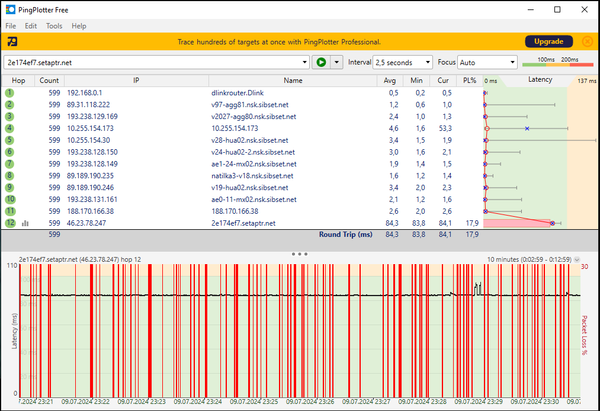Viewport: 600px width, 411px height.
Task: Open the dropdown arrow beside the start button
Action: tap(337, 62)
